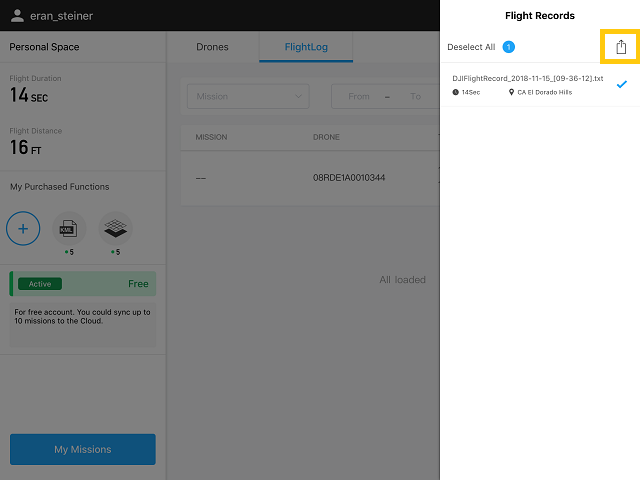Click the All loaded status text

tap(402, 280)
